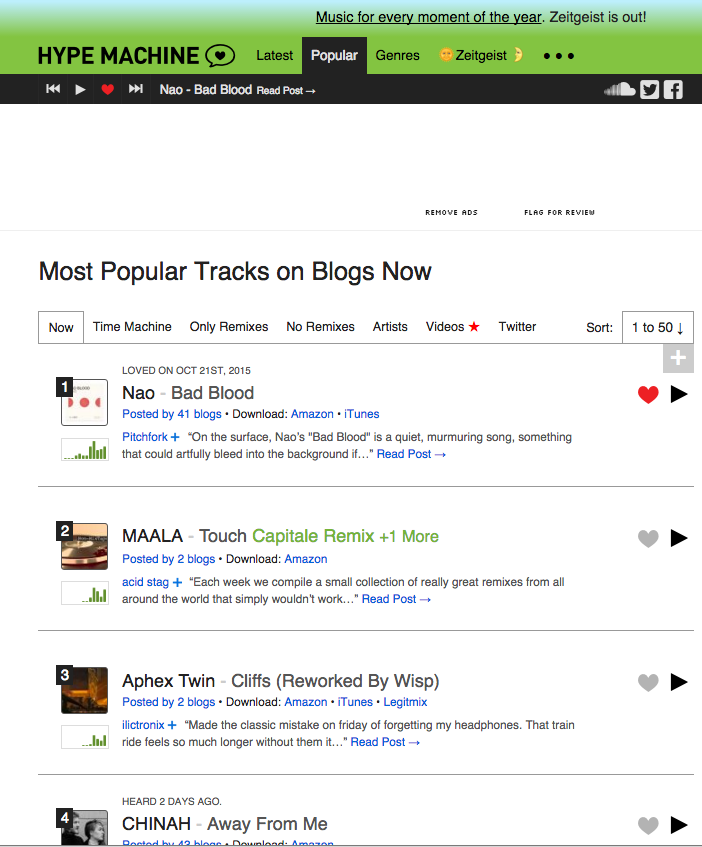Click the previous track button in player bar

tap(53, 89)
